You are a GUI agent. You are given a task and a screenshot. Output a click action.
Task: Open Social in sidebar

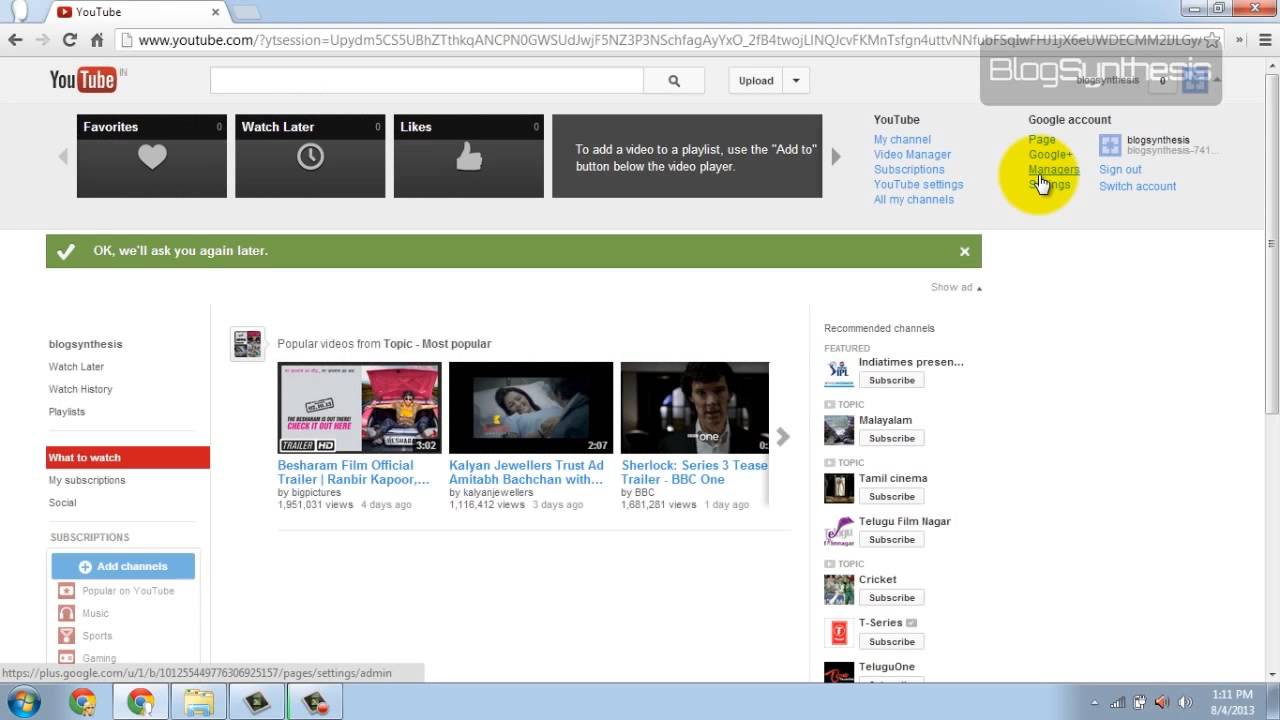click(x=62, y=503)
